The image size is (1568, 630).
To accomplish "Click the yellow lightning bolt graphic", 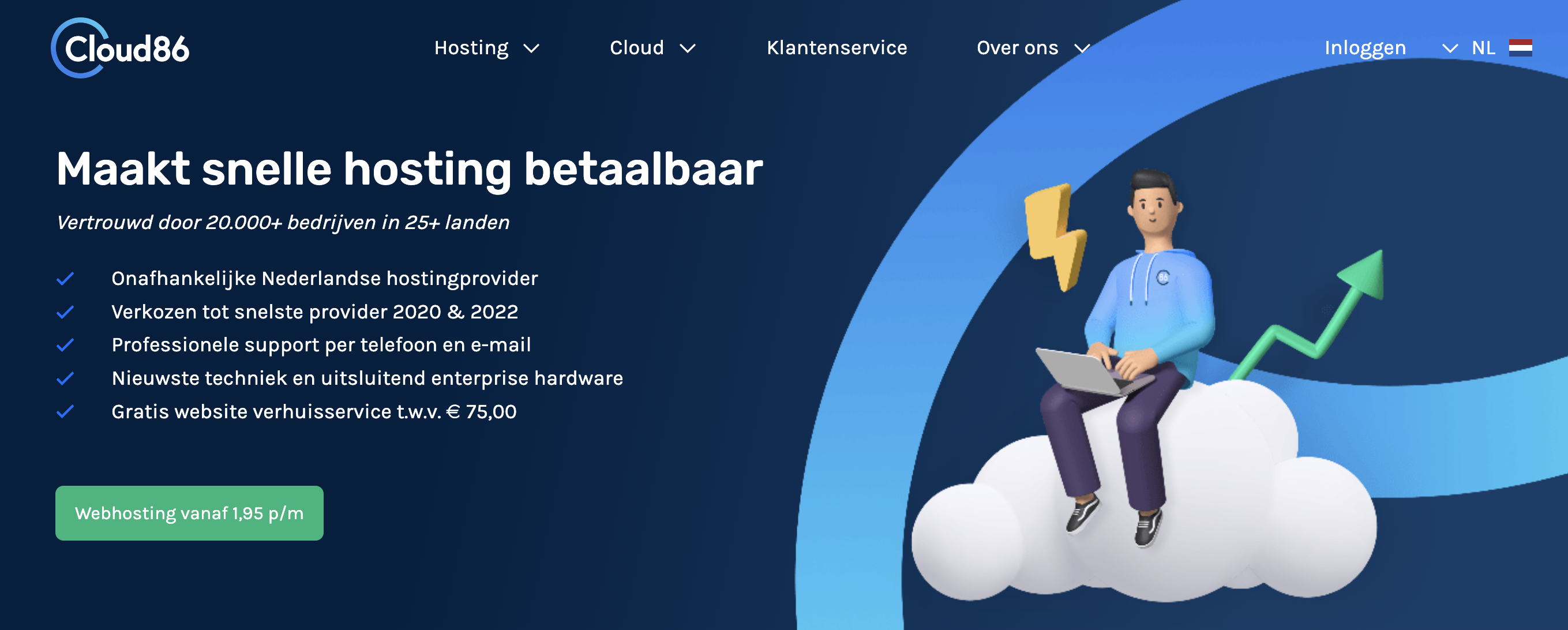I will tap(1054, 236).
